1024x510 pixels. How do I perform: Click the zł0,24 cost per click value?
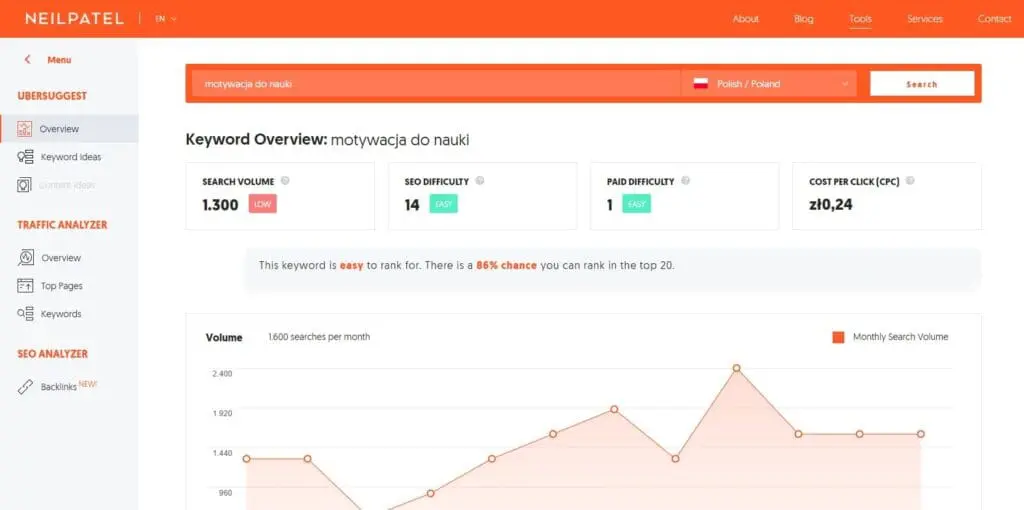point(831,205)
